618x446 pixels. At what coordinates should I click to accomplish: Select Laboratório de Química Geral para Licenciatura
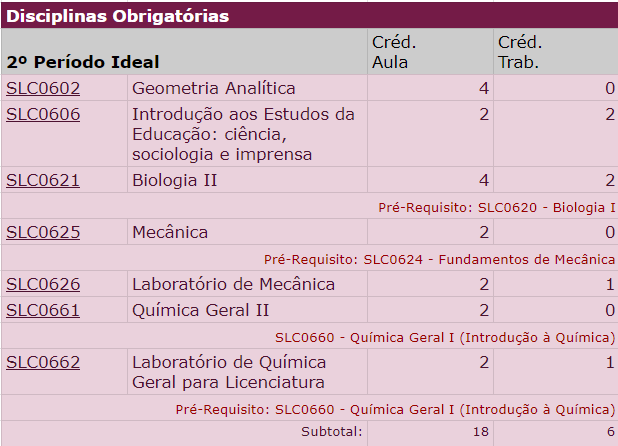[x=229, y=372]
